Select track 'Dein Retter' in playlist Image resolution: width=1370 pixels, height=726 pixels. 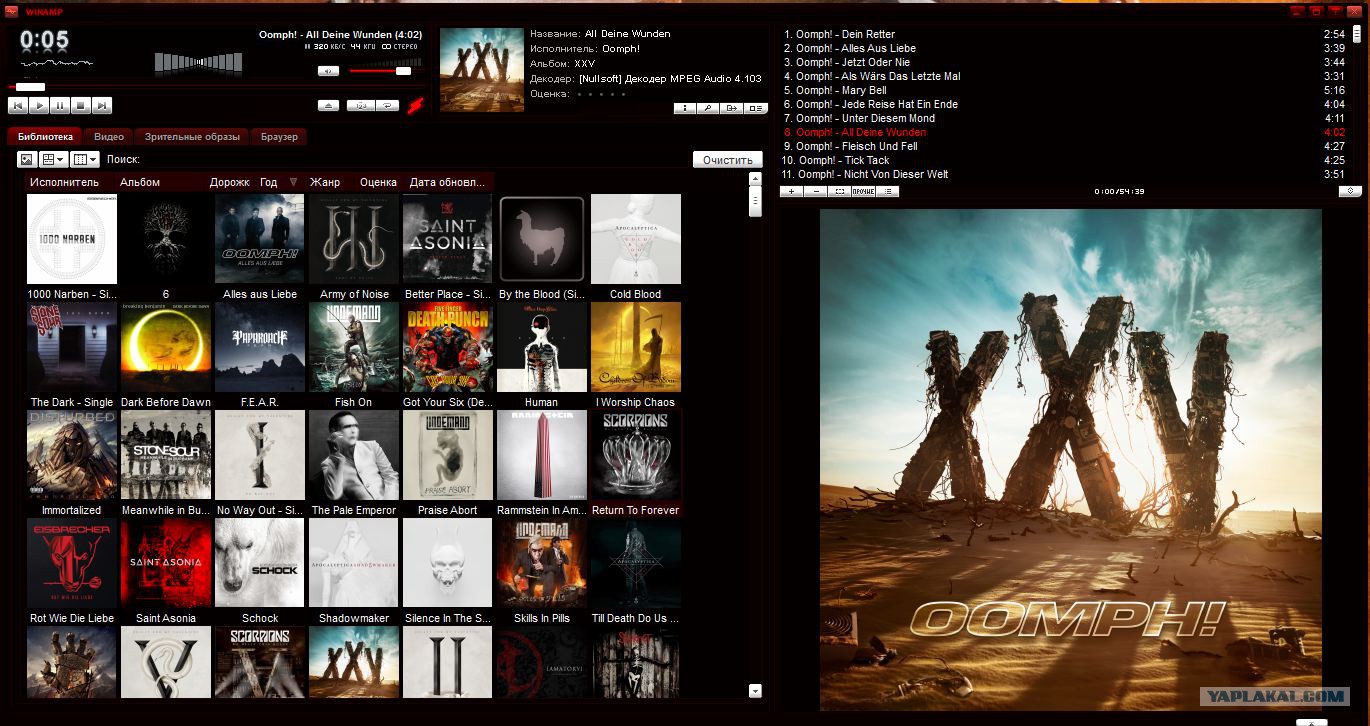(x=1064, y=34)
